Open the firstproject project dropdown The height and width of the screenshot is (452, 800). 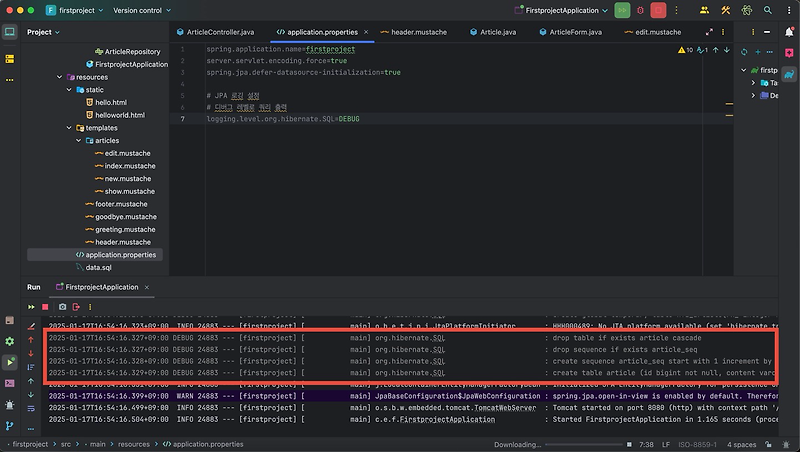(74, 10)
